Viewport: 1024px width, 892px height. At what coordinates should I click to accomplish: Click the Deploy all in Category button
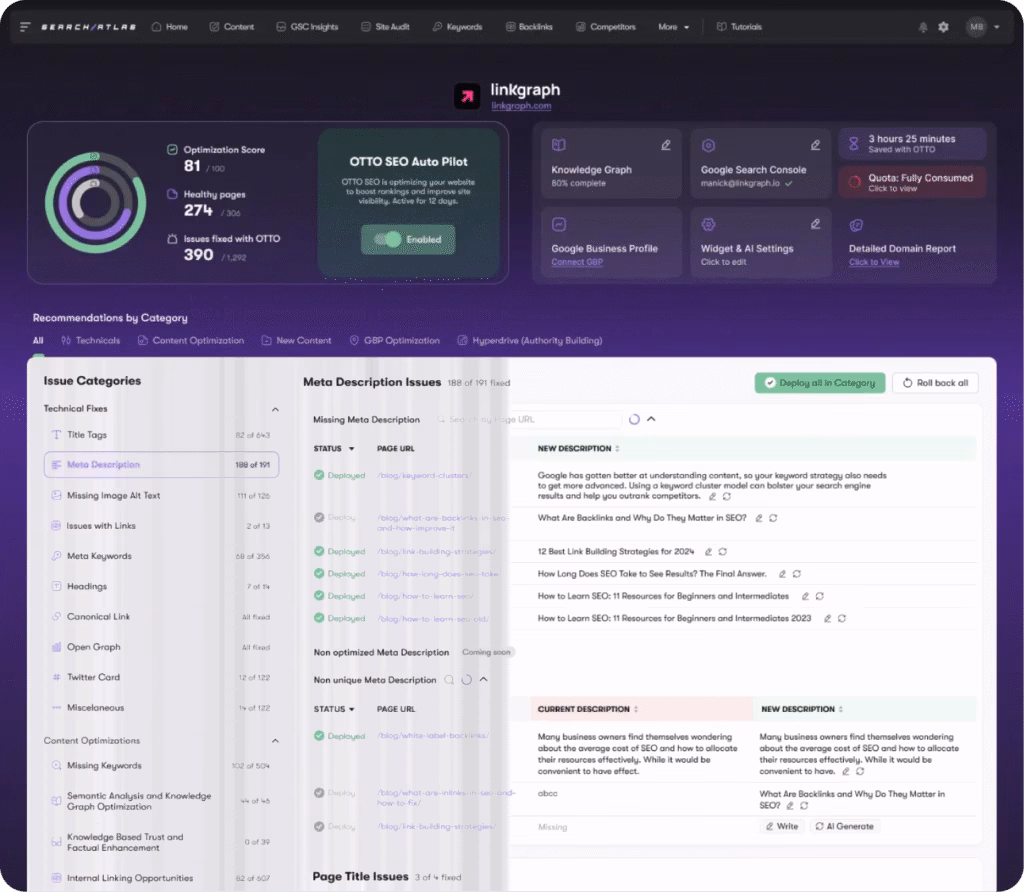[x=819, y=383]
